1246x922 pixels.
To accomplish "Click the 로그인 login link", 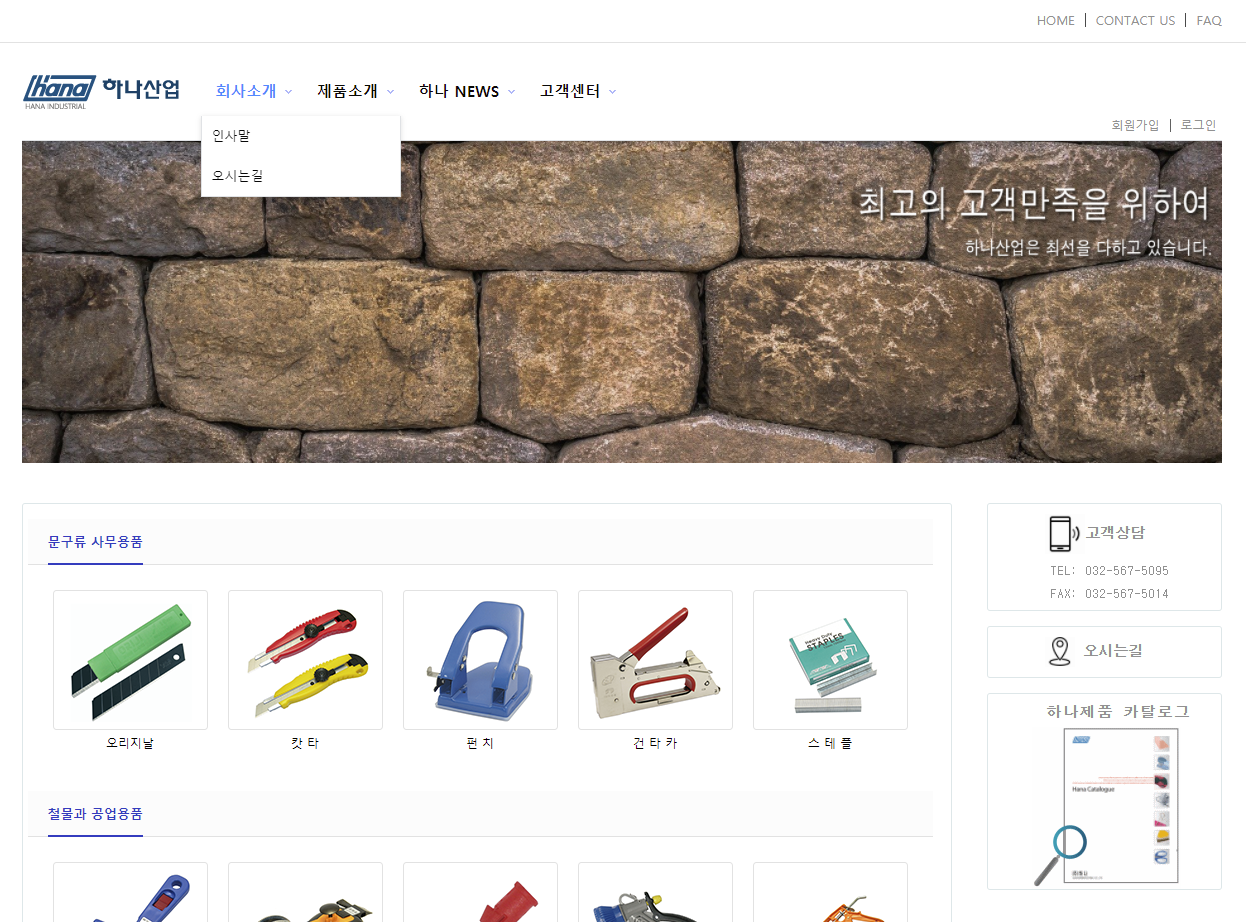I will tap(1198, 125).
